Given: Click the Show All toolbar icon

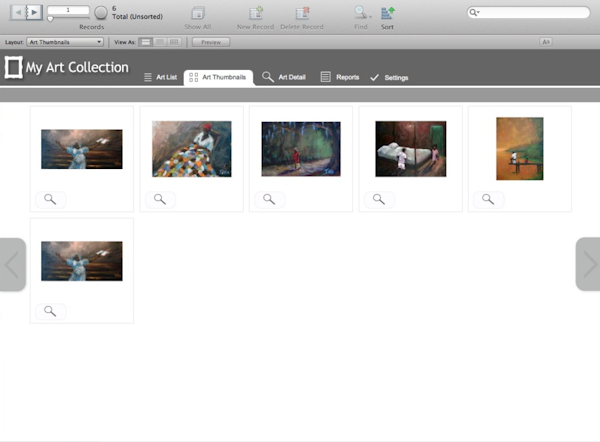Looking at the screenshot, I should pyautogui.click(x=198, y=13).
